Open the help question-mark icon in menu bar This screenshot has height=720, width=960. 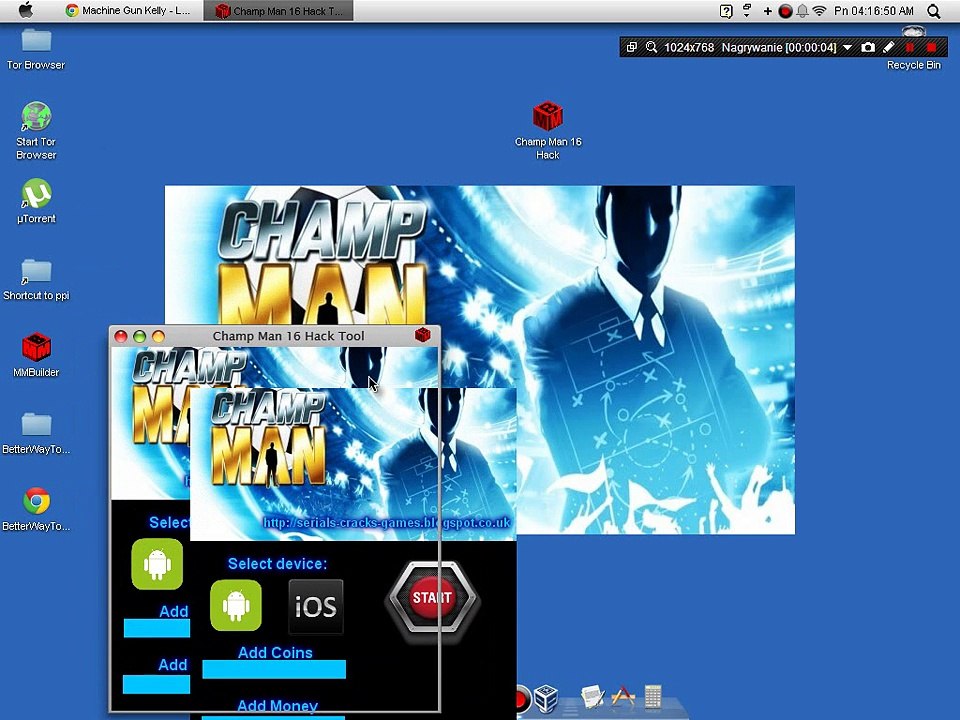pyautogui.click(x=726, y=10)
